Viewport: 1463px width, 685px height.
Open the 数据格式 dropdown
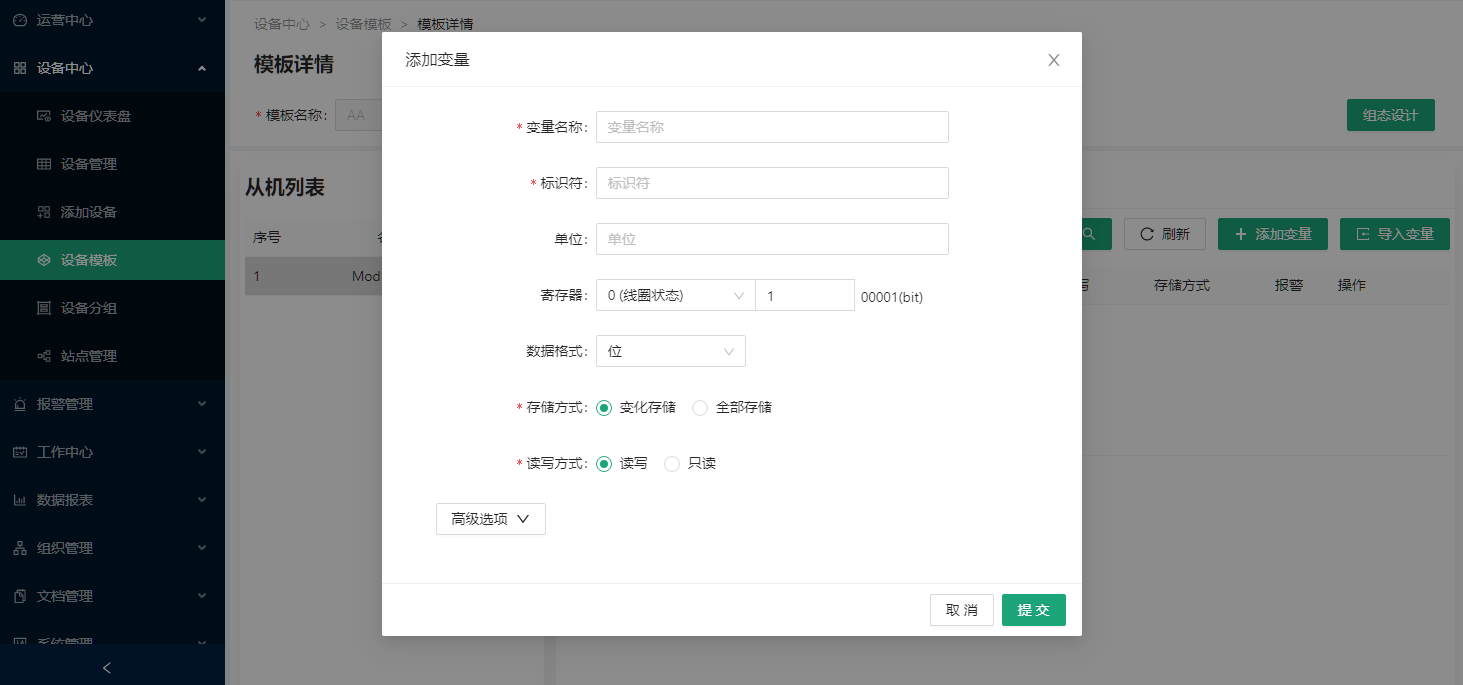[x=670, y=351]
